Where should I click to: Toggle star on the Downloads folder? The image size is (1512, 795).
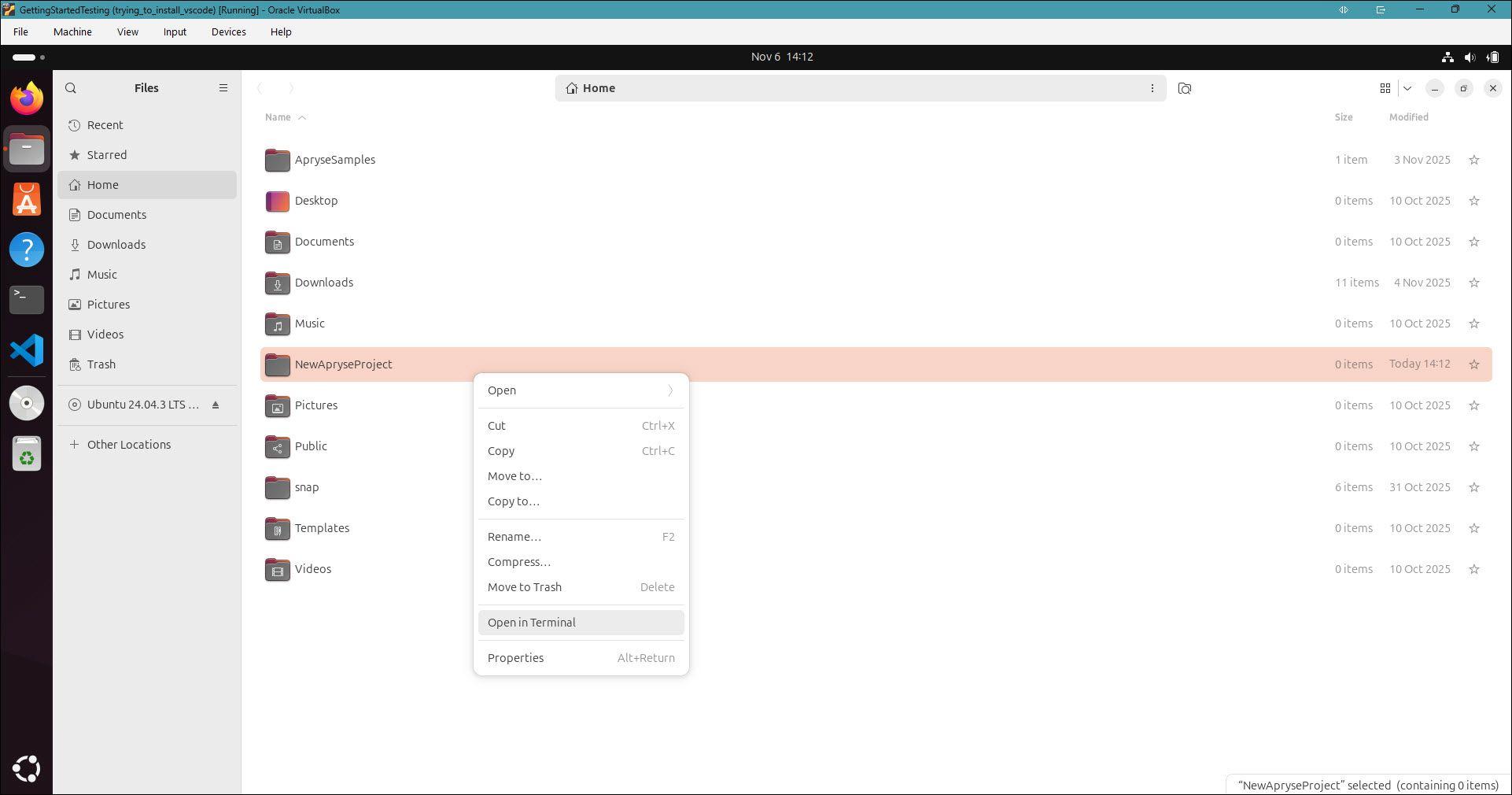tap(1473, 283)
